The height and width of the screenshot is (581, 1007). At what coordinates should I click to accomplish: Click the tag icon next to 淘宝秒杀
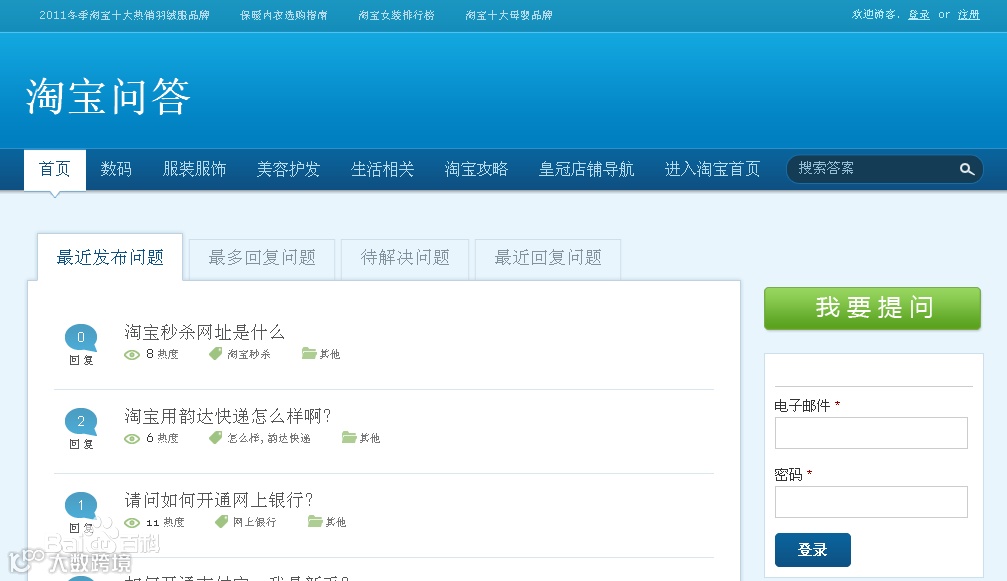click(216, 354)
